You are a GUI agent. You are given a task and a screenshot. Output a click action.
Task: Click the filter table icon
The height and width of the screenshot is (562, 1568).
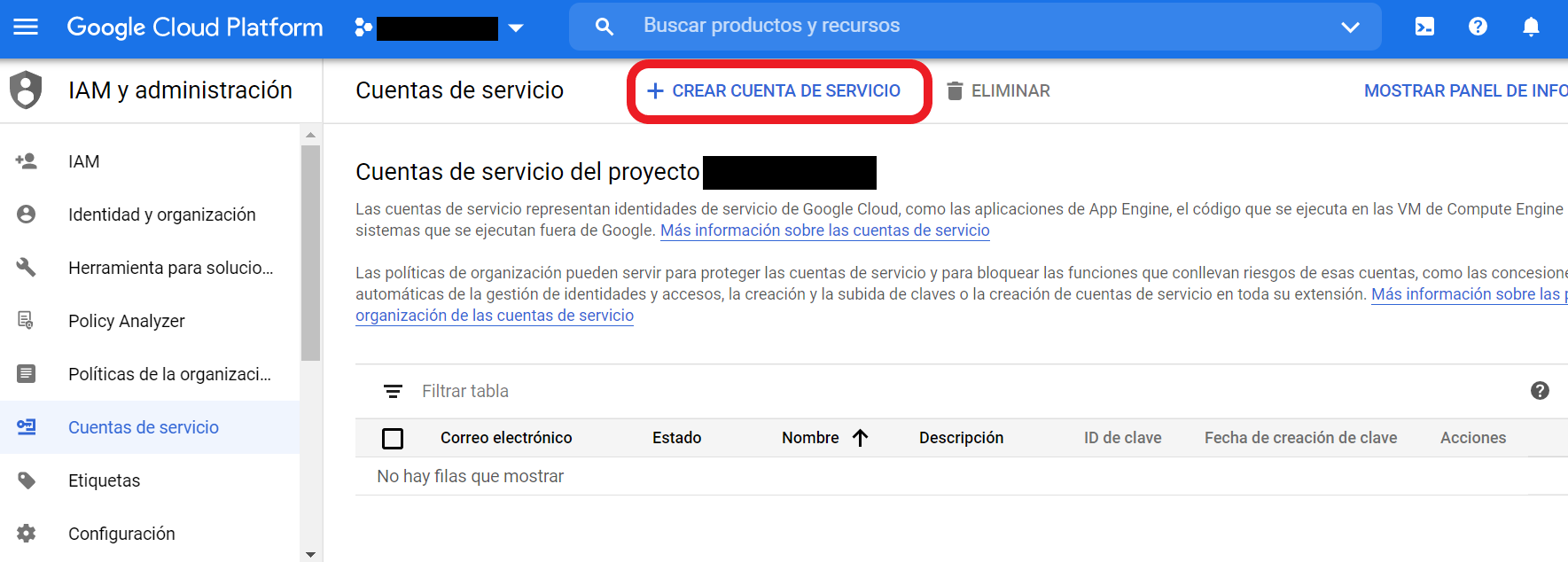(x=393, y=391)
